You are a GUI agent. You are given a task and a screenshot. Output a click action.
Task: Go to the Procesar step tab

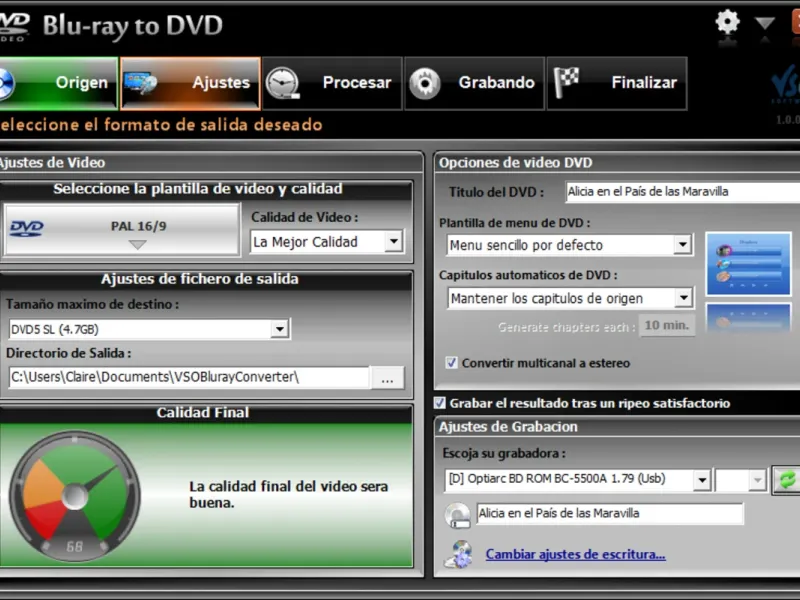tap(332, 83)
